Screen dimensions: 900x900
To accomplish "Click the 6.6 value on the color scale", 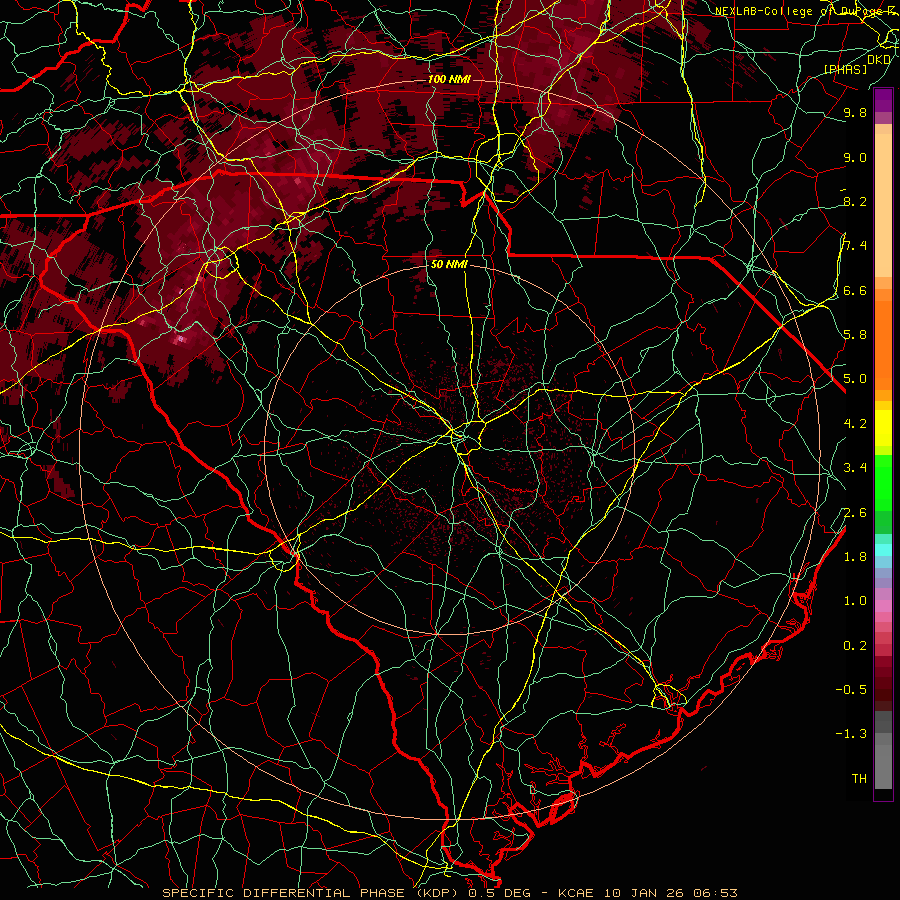I will [x=855, y=290].
